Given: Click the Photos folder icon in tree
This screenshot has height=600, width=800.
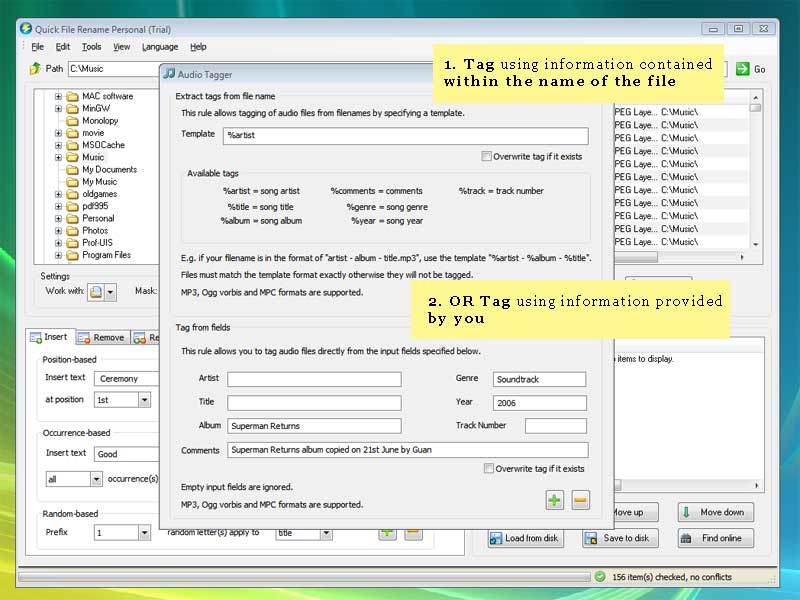Looking at the screenshot, I should (x=73, y=230).
